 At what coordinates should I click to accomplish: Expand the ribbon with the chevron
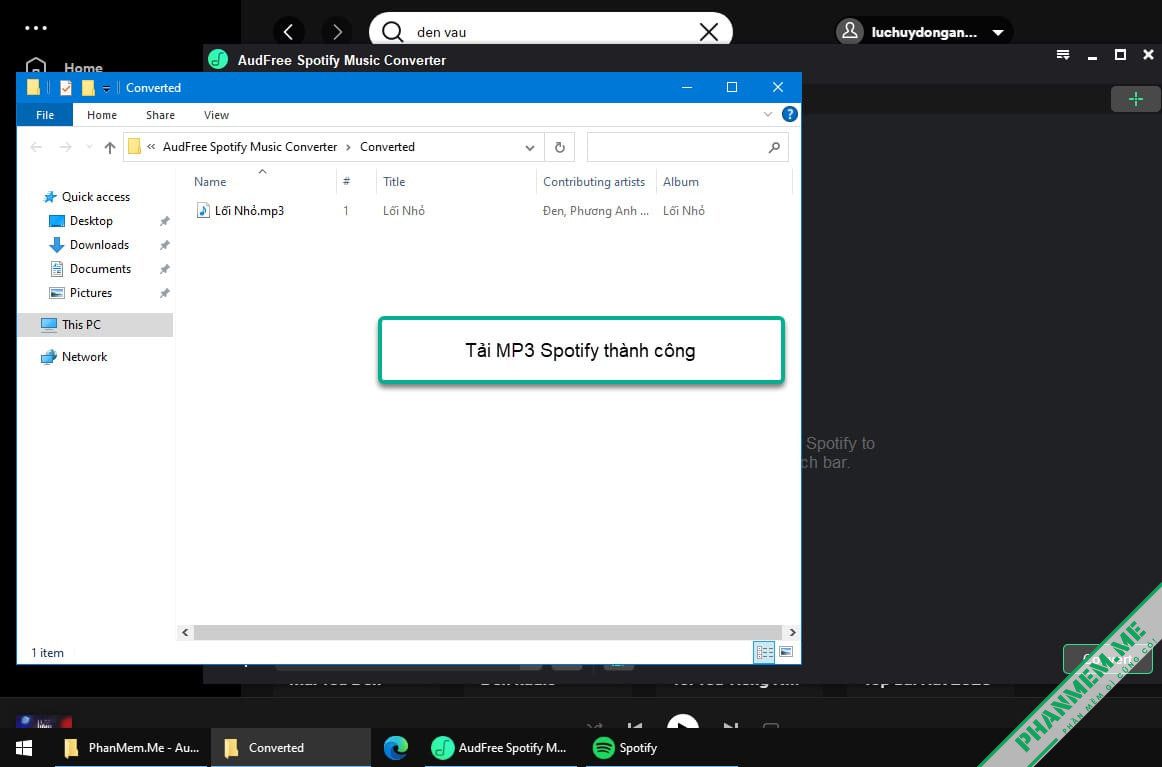point(768,114)
